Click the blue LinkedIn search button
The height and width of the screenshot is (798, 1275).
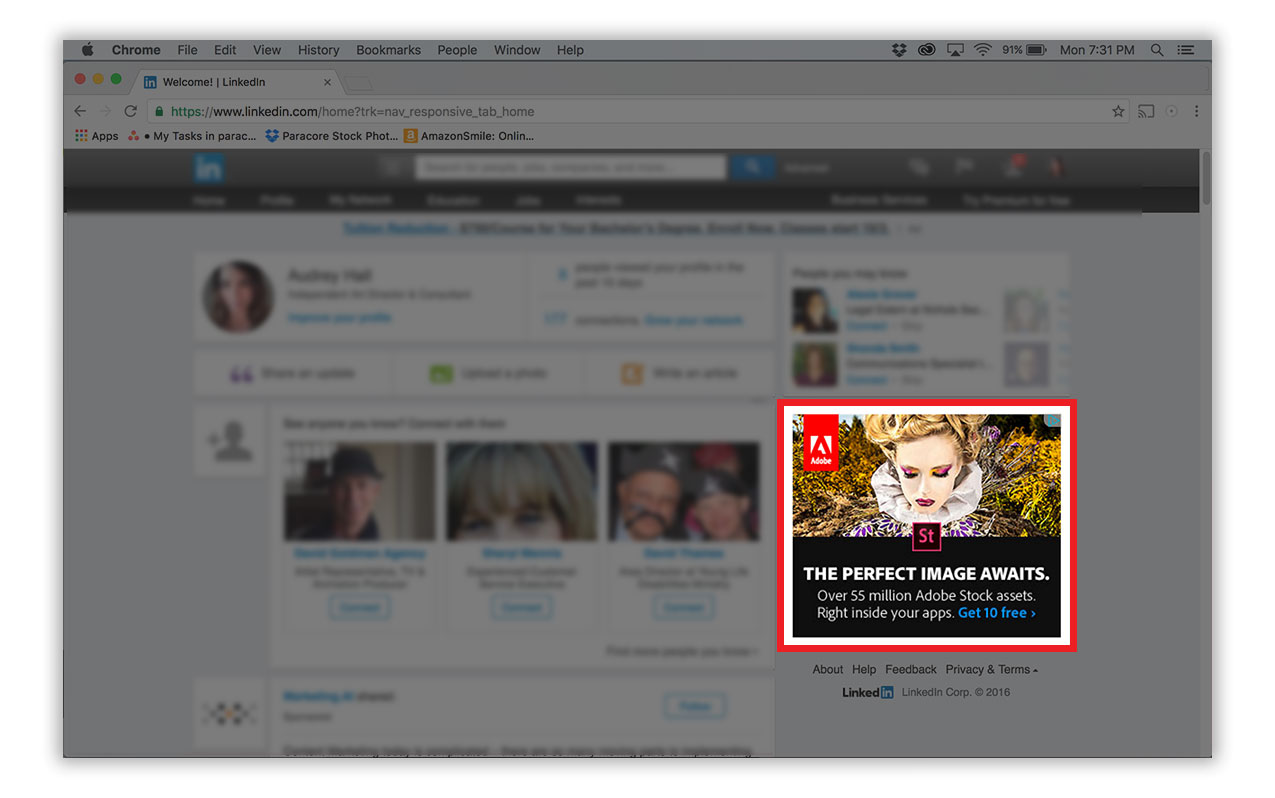tap(752, 167)
